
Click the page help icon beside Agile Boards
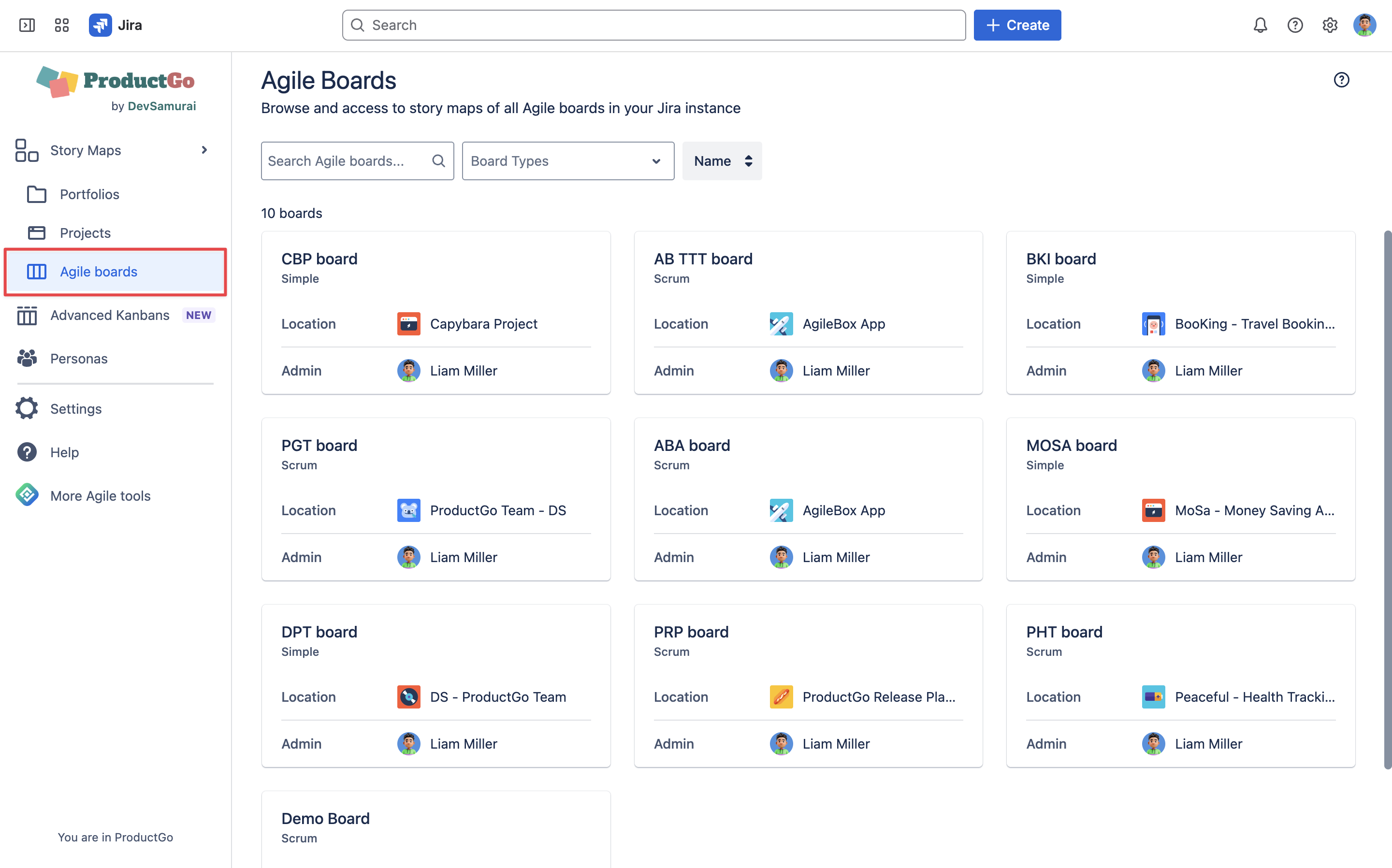(1341, 80)
